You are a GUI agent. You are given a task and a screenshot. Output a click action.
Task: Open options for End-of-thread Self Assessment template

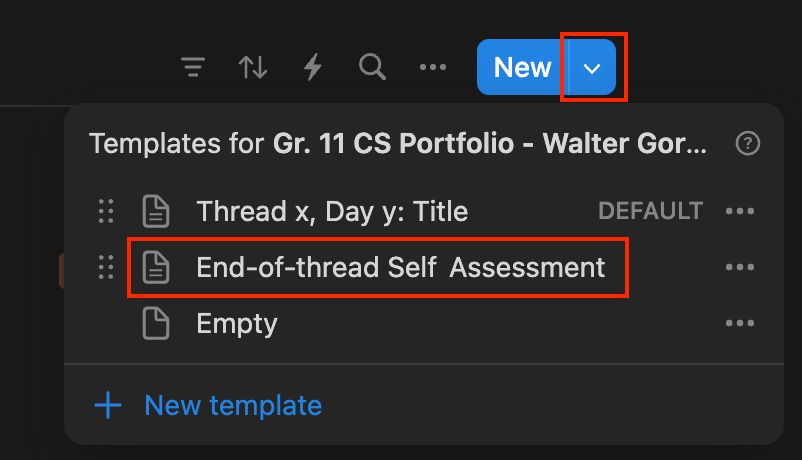pyautogui.click(x=740, y=268)
